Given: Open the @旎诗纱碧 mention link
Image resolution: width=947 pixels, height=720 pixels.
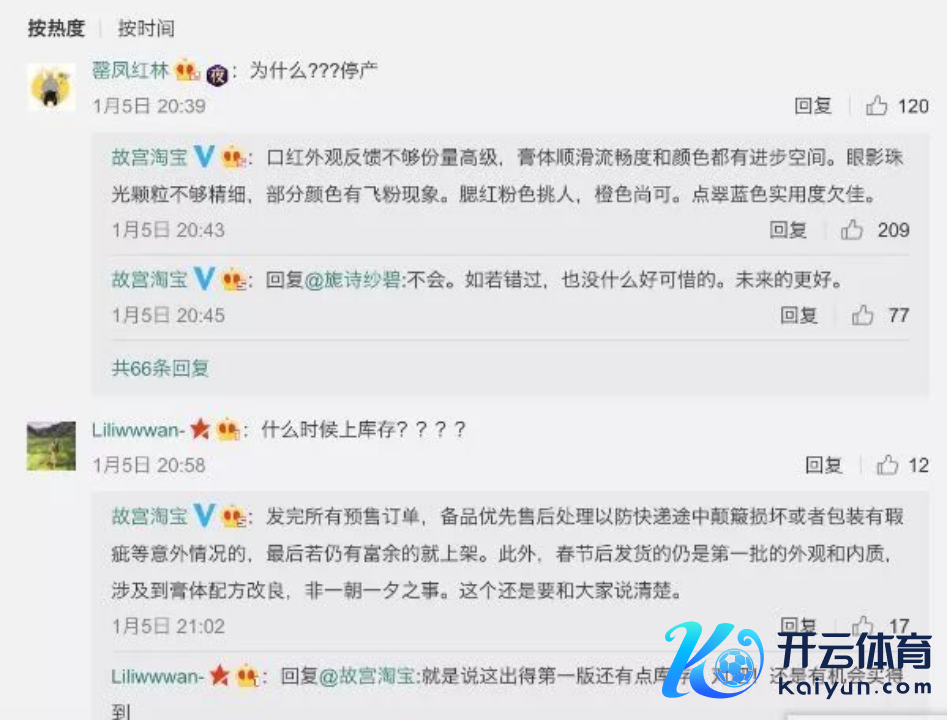Looking at the screenshot, I should tap(353, 280).
